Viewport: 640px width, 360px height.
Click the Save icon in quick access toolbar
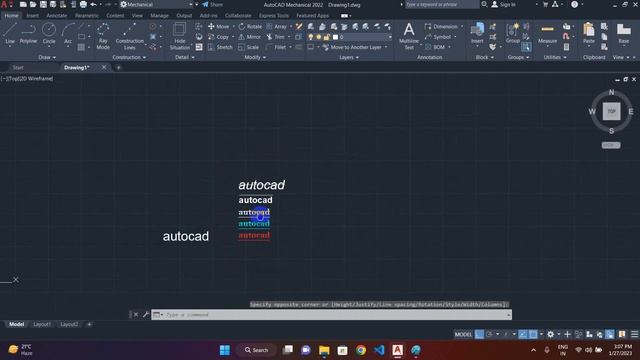[x=43, y=4]
